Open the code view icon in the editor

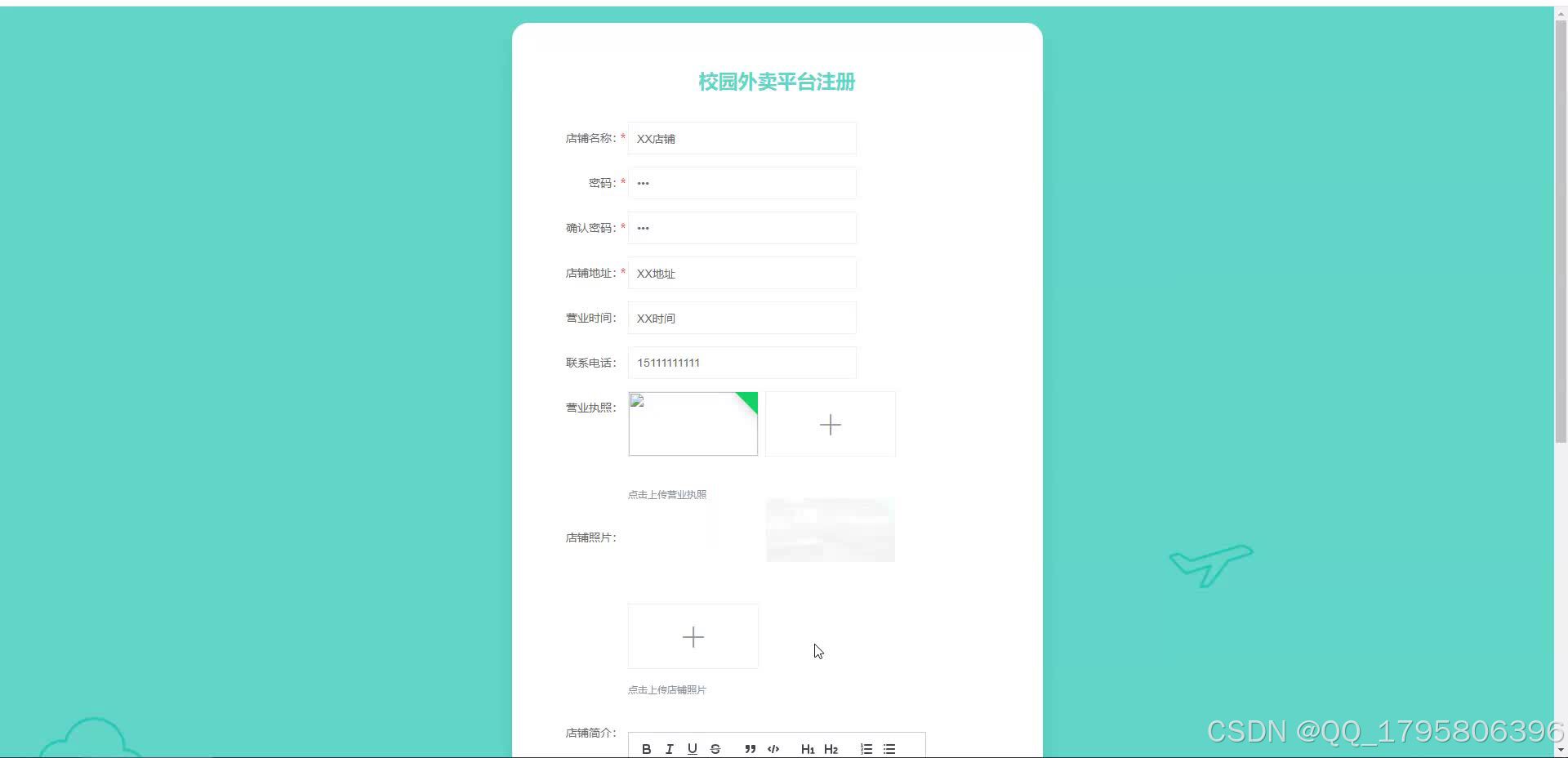[773, 748]
